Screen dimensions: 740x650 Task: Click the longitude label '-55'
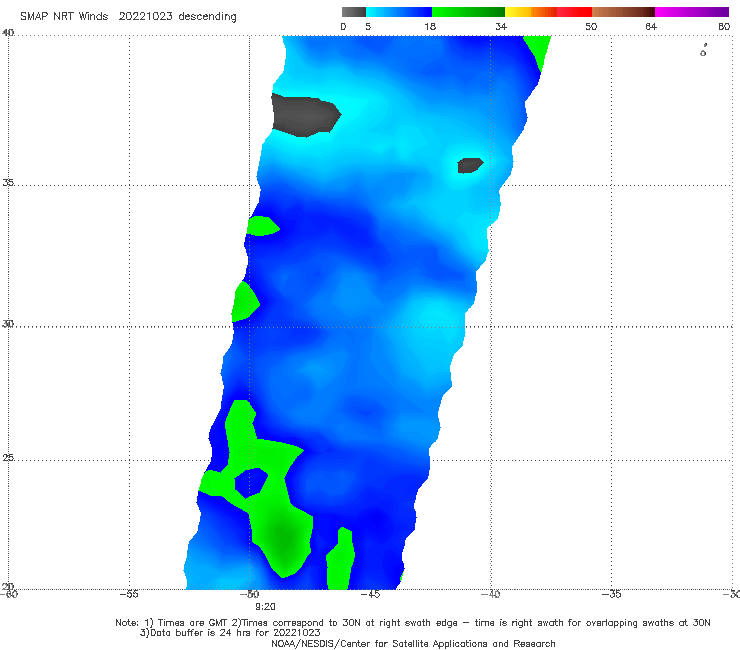(x=129, y=594)
